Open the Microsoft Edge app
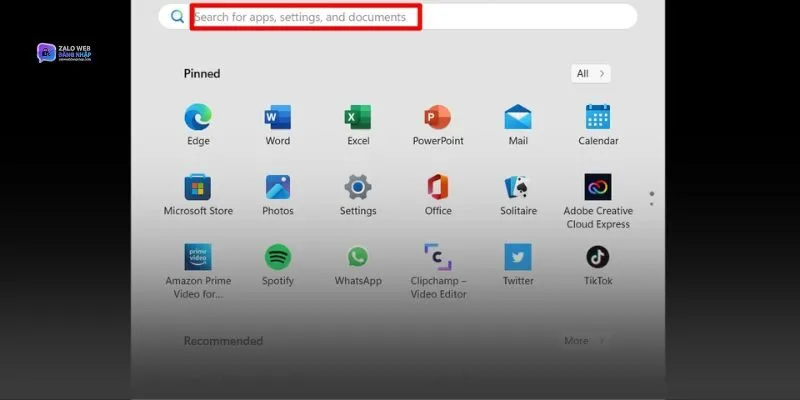Image resolution: width=800 pixels, height=400 pixels. pyautogui.click(x=198, y=118)
